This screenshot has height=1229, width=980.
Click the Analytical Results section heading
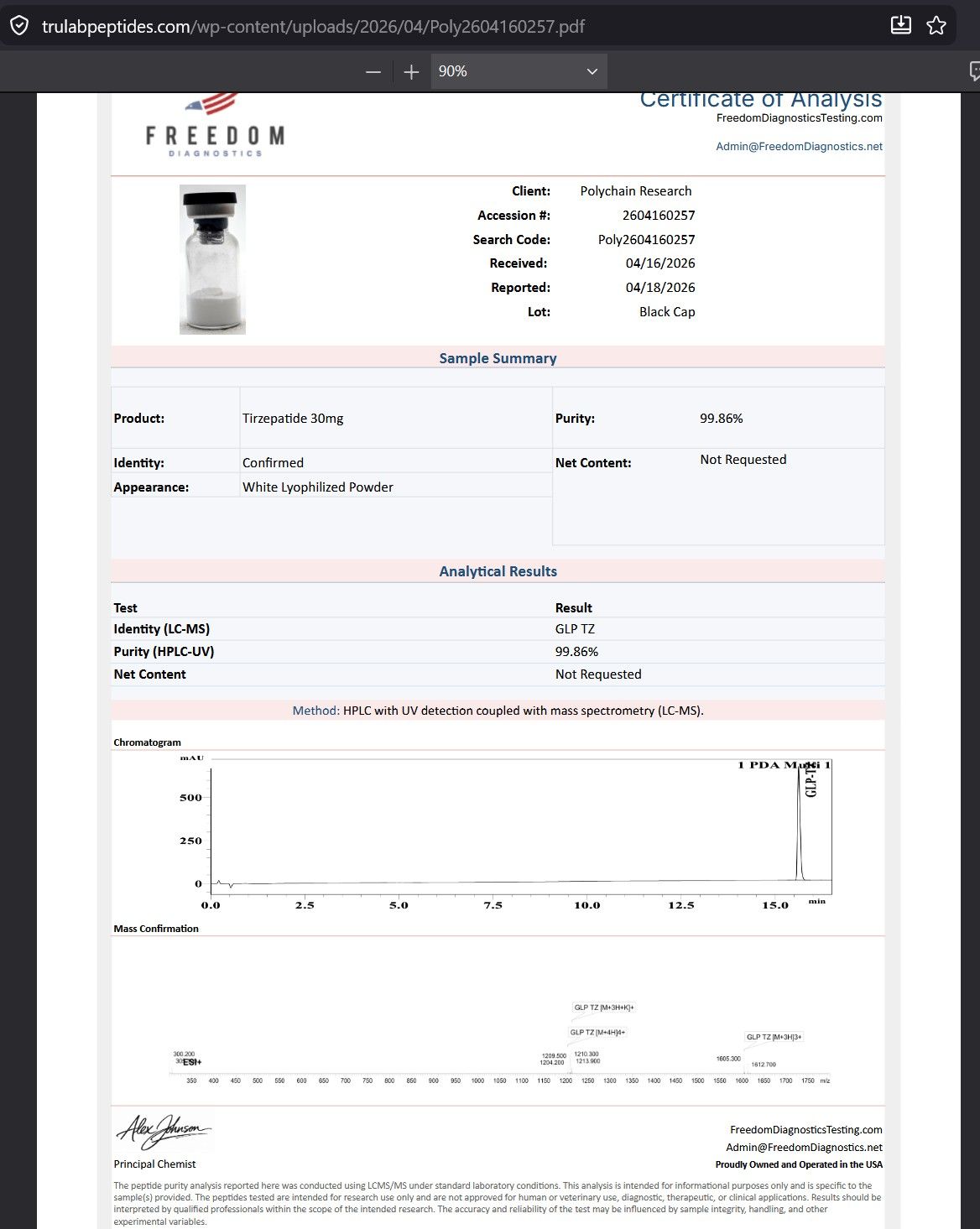point(498,571)
